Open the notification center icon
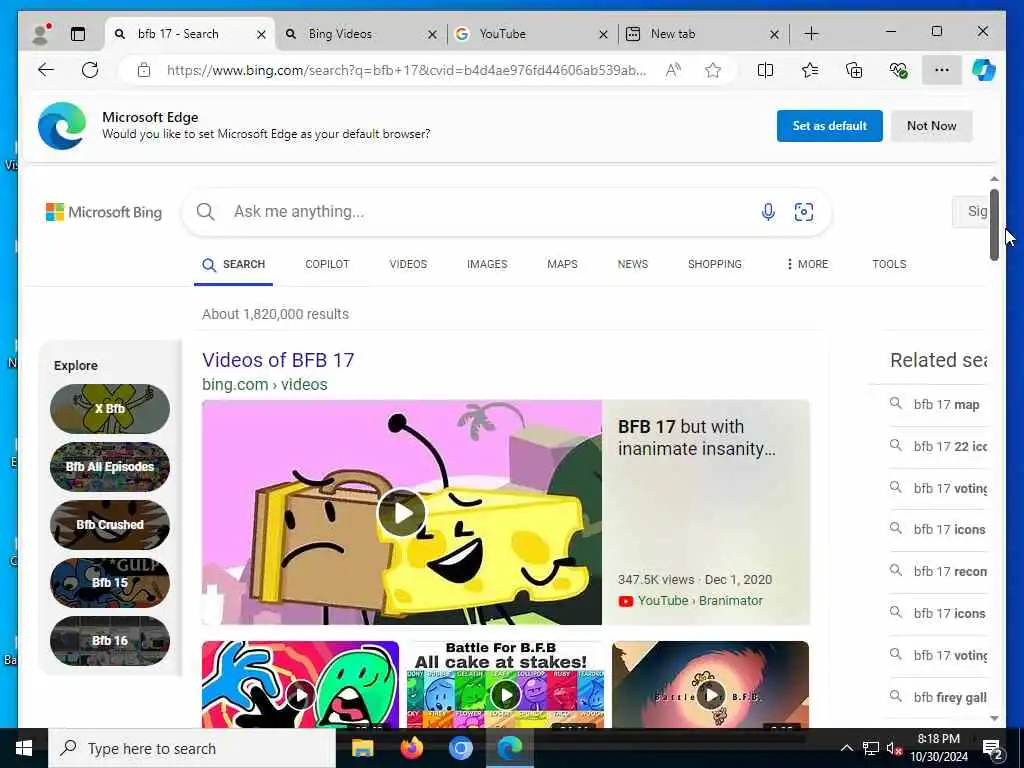This screenshot has height=768, width=1024. 993,748
